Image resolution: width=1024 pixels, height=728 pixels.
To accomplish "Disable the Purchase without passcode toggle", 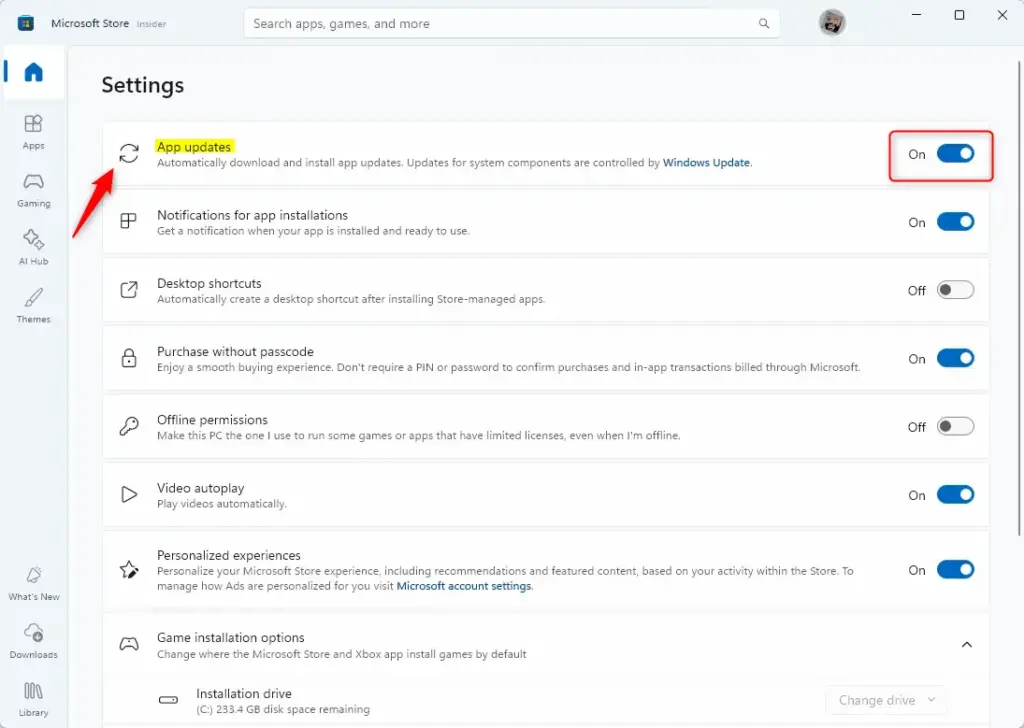I will click(x=955, y=358).
